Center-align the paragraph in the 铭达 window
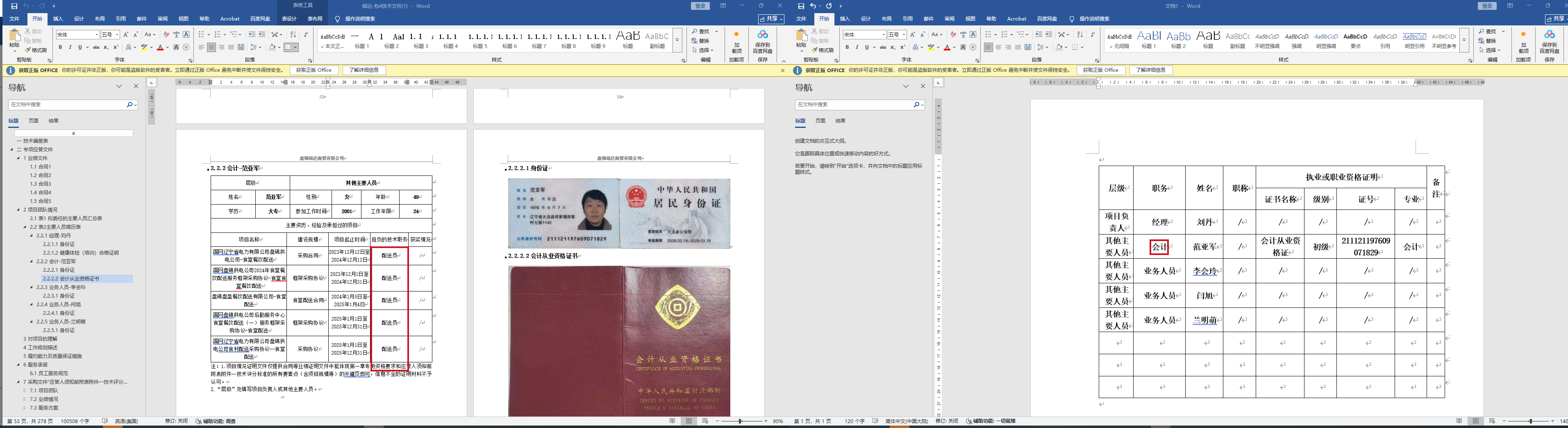 [211, 48]
